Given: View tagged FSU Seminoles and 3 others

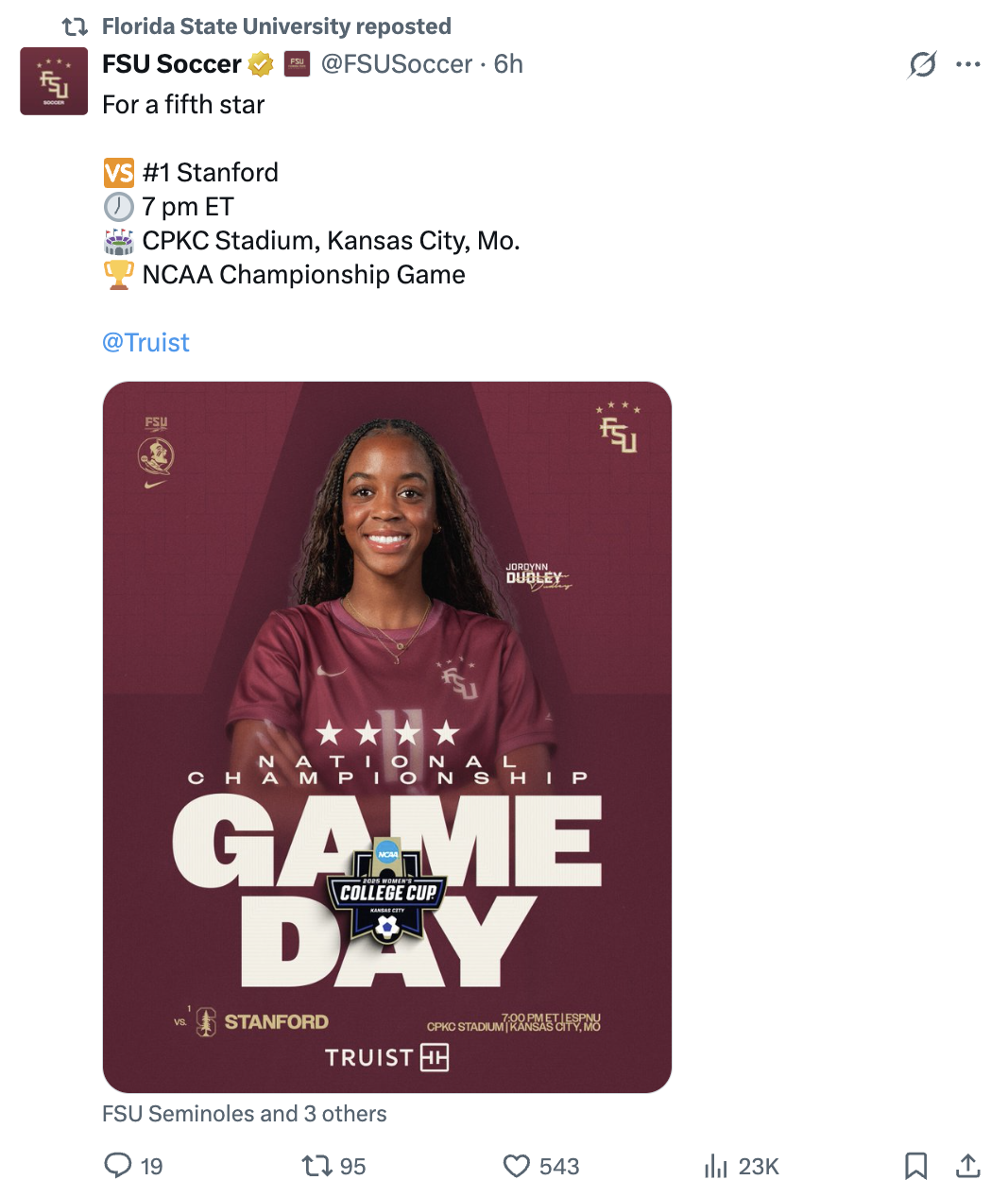Looking at the screenshot, I should coord(245,1114).
